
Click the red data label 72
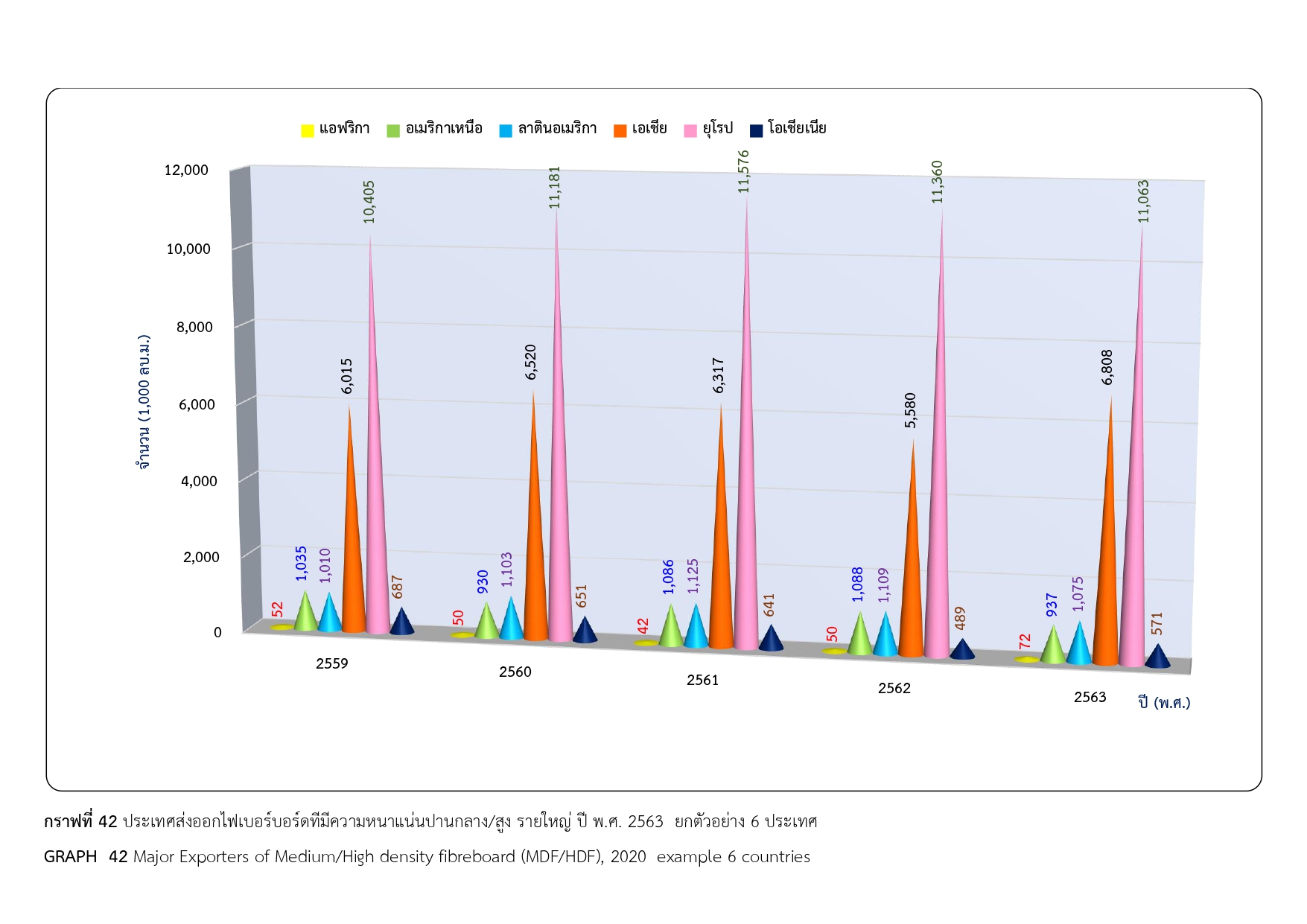pos(1025,641)
